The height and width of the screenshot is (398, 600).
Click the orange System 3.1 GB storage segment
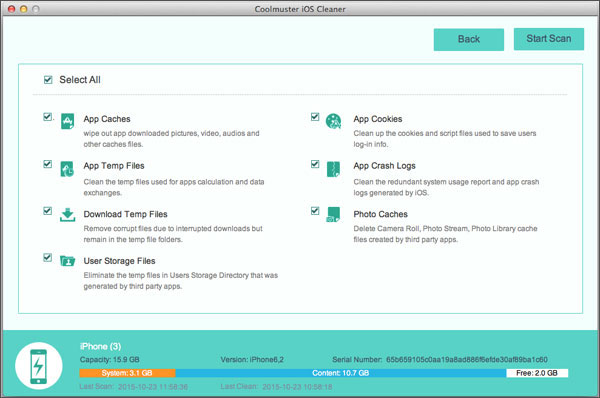[x=127, y=373]
